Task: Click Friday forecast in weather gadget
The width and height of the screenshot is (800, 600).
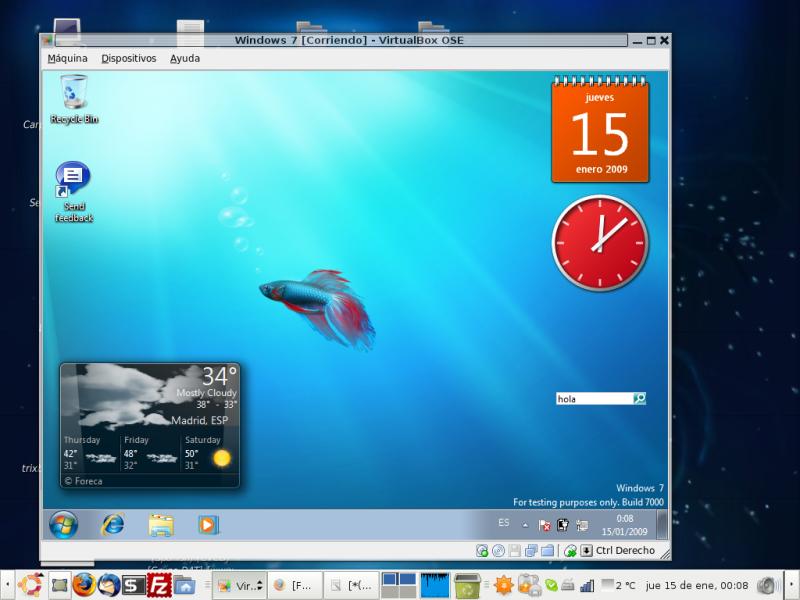Action: click(151, 454)
